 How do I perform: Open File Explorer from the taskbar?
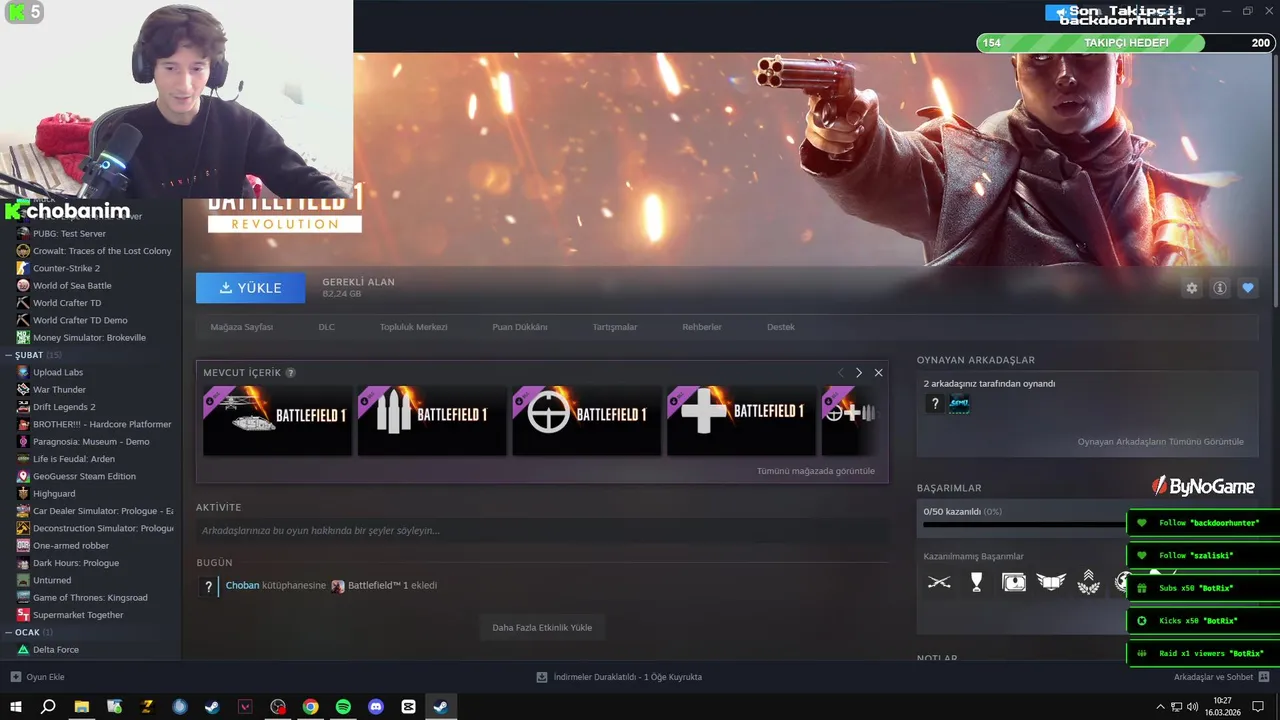coord(81,707)
